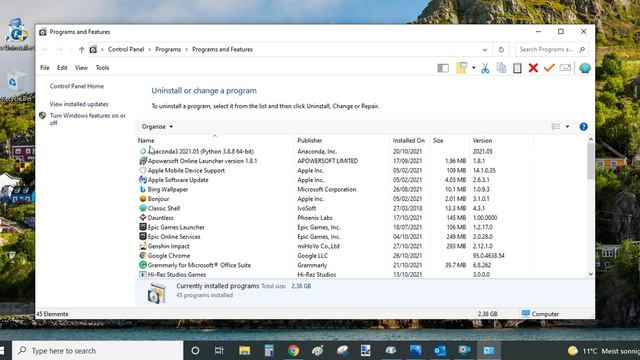The image size is (640, 360).
Task: Open the view options dropdown arrow
Action: pyautogui.click(x=567, y=127)
